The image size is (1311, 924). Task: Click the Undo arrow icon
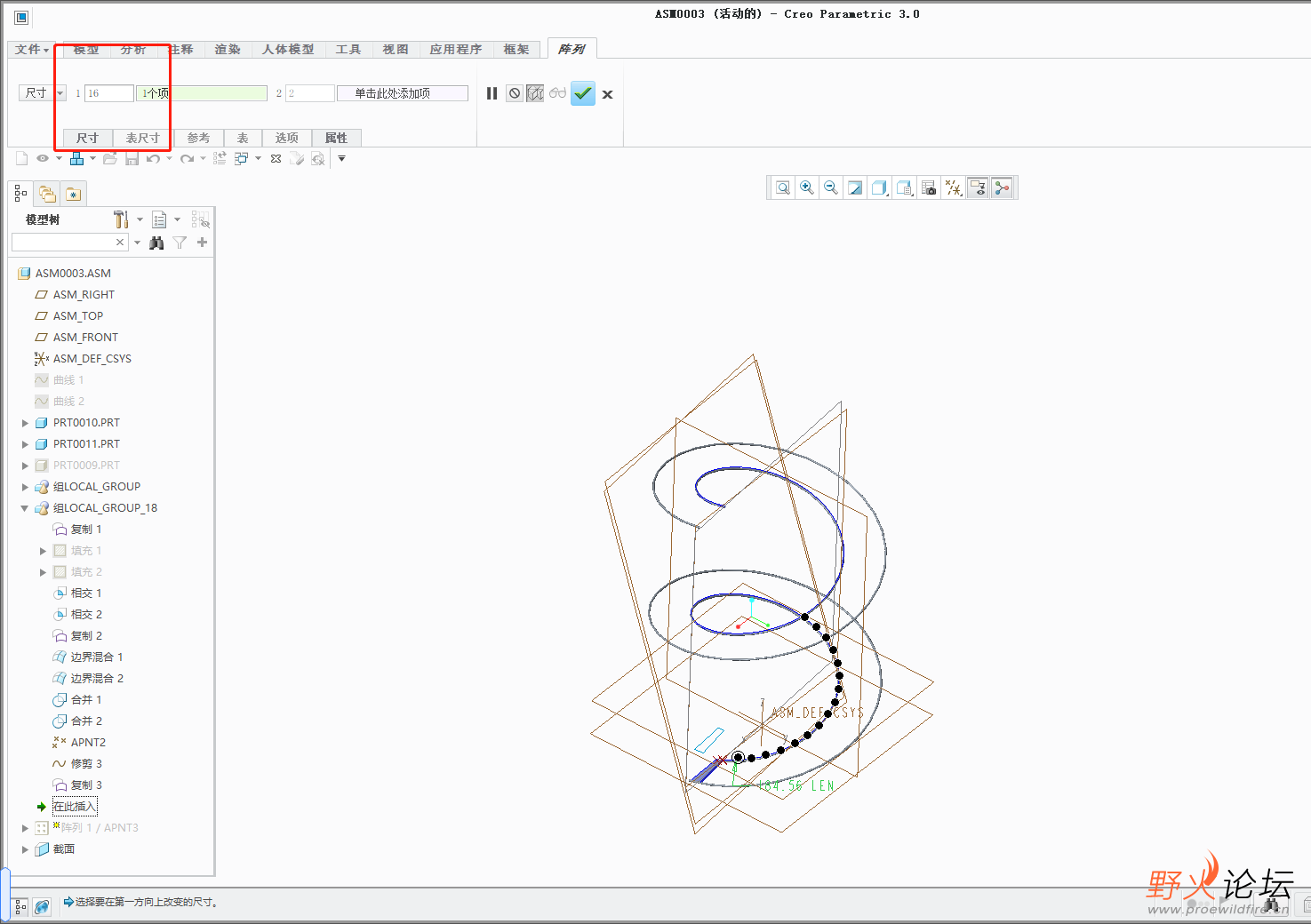(x=153, y=158)
